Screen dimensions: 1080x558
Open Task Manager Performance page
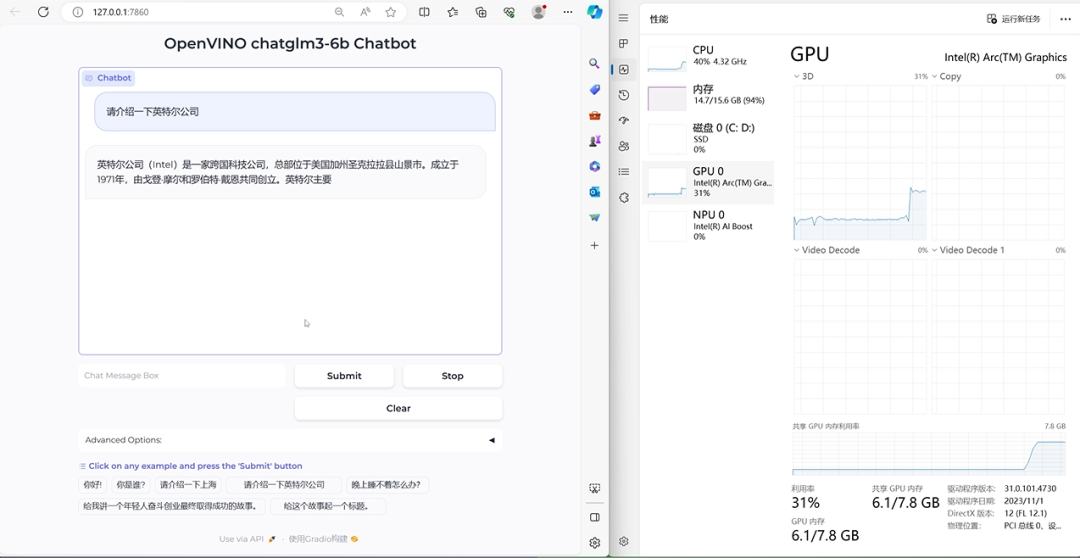623,69
